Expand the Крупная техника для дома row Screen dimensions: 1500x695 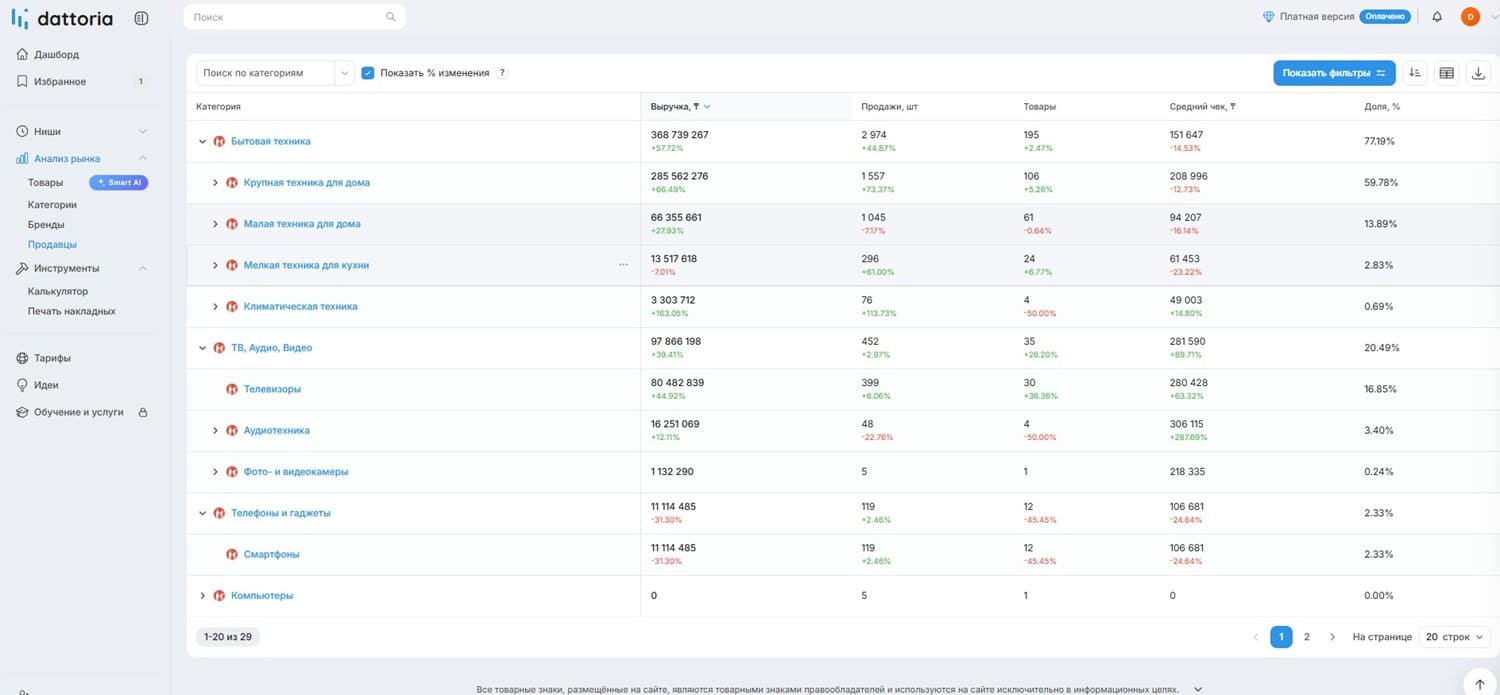[215, 183]
